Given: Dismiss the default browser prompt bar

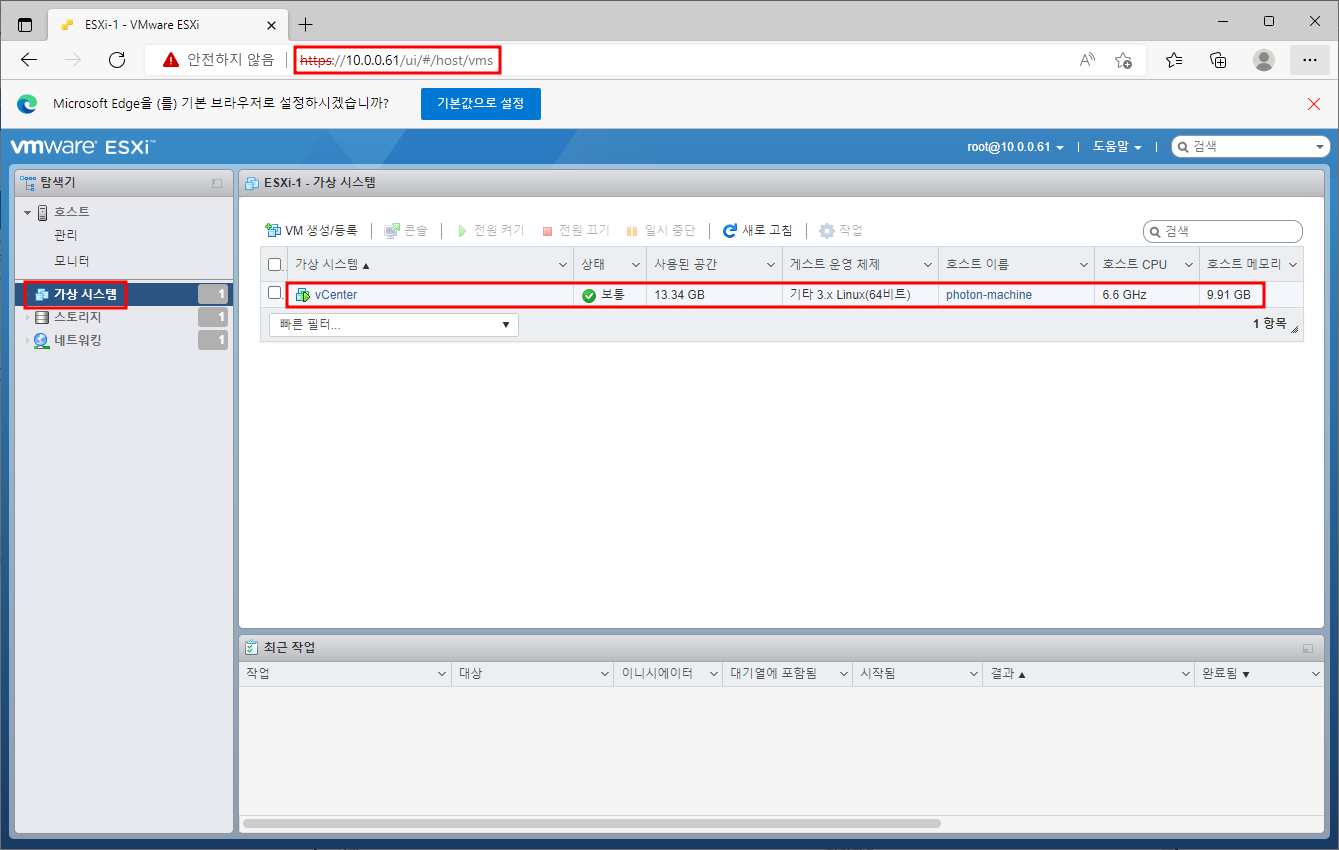Looking at the screenshot, I should click(x=1314, y=103).
